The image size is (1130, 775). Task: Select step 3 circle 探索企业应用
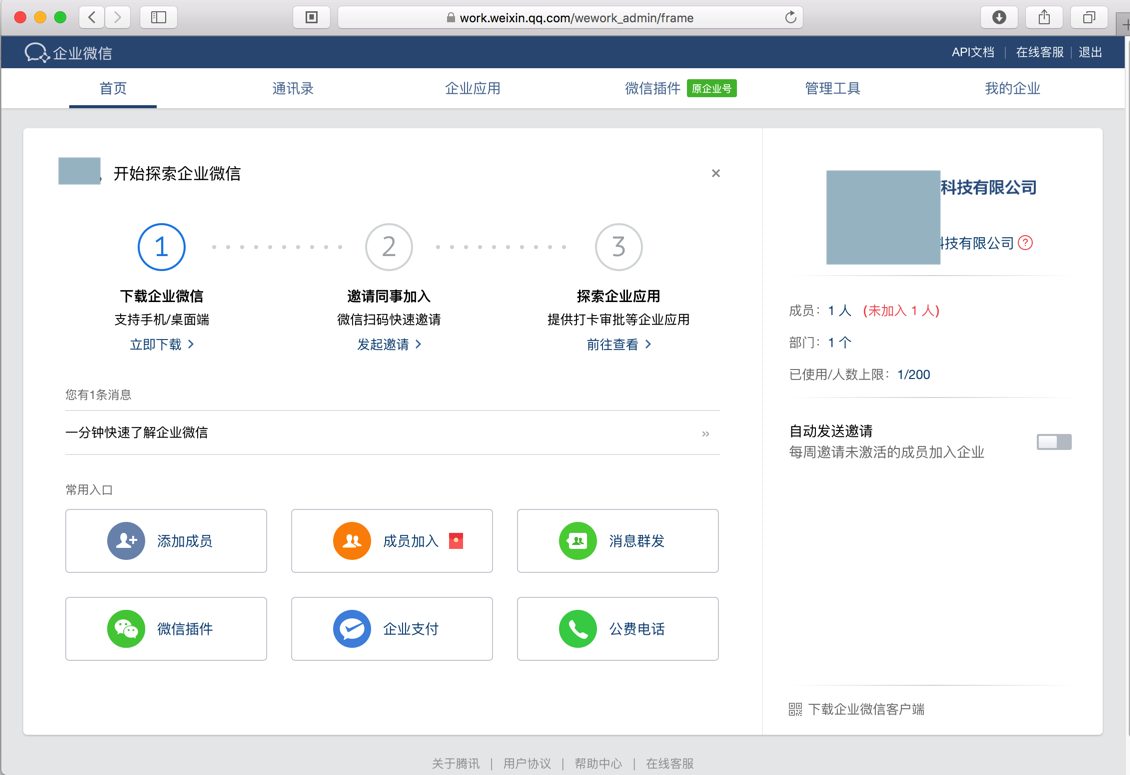(618, 247)
